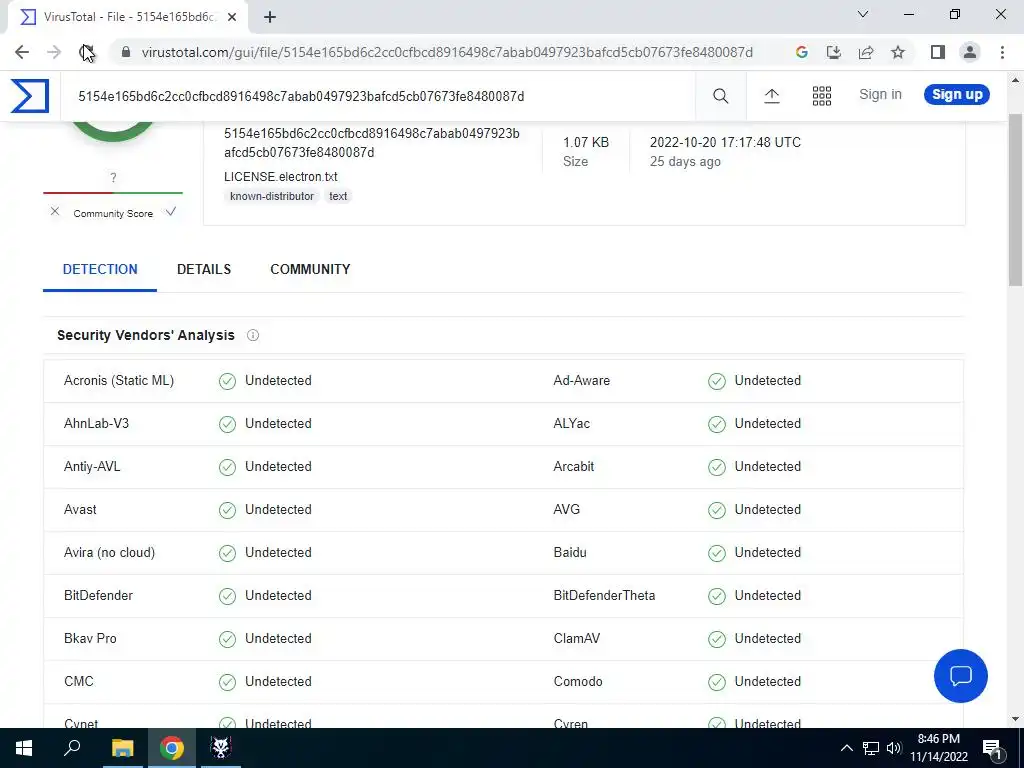
Task: Open the apps grid icon
Action: tap(822, 96)
